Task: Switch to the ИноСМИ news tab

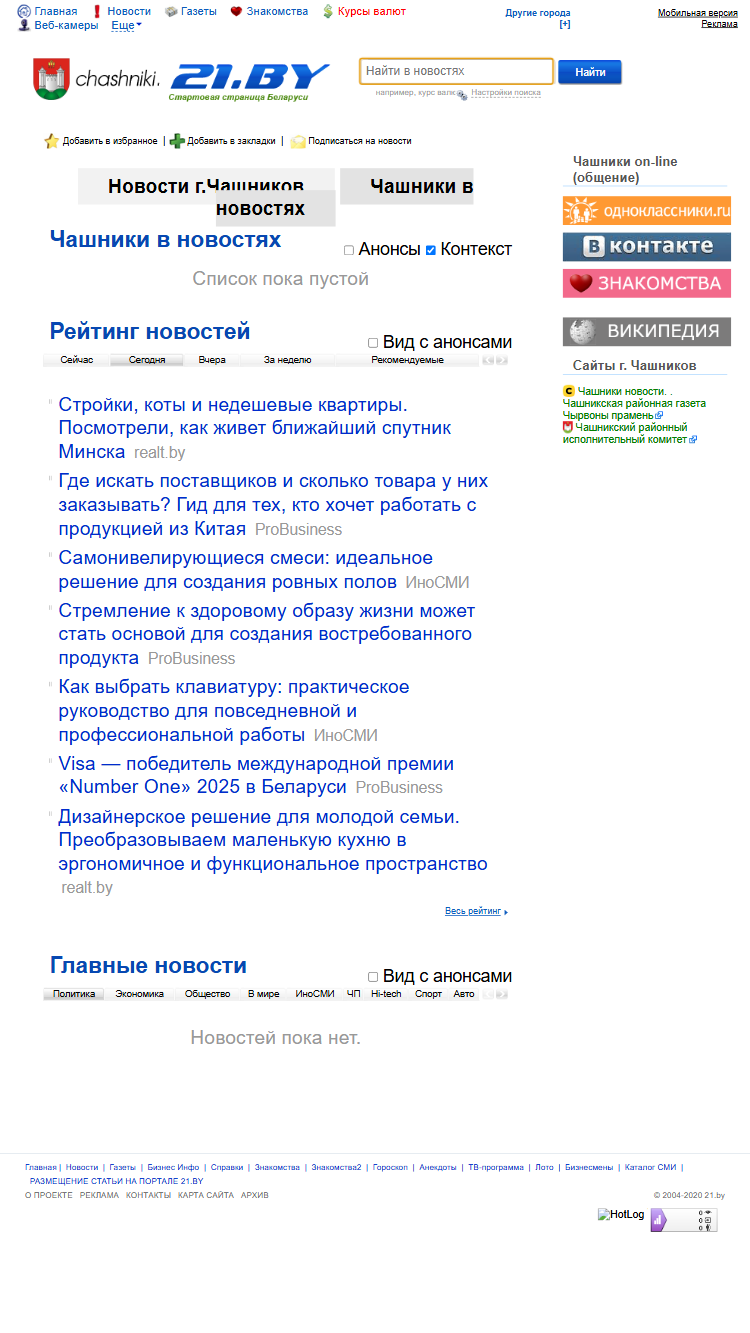Action: (x=315, y=994)
